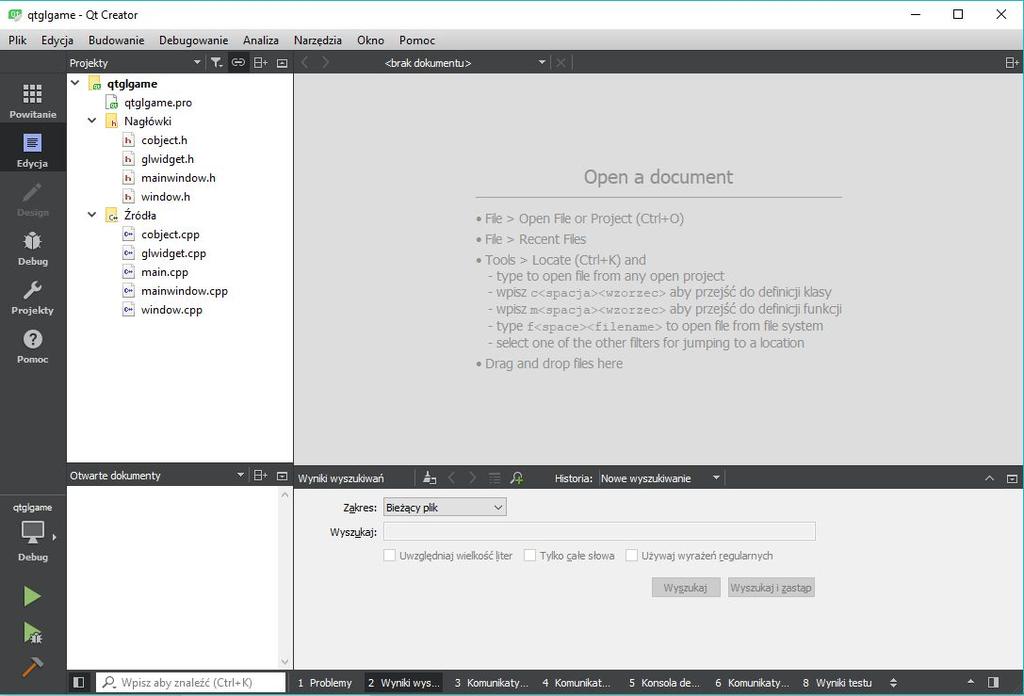Screen dimensions: 1024x696
Task: Open the Pomoc menu in menu bar
Action: coord(417,40)
